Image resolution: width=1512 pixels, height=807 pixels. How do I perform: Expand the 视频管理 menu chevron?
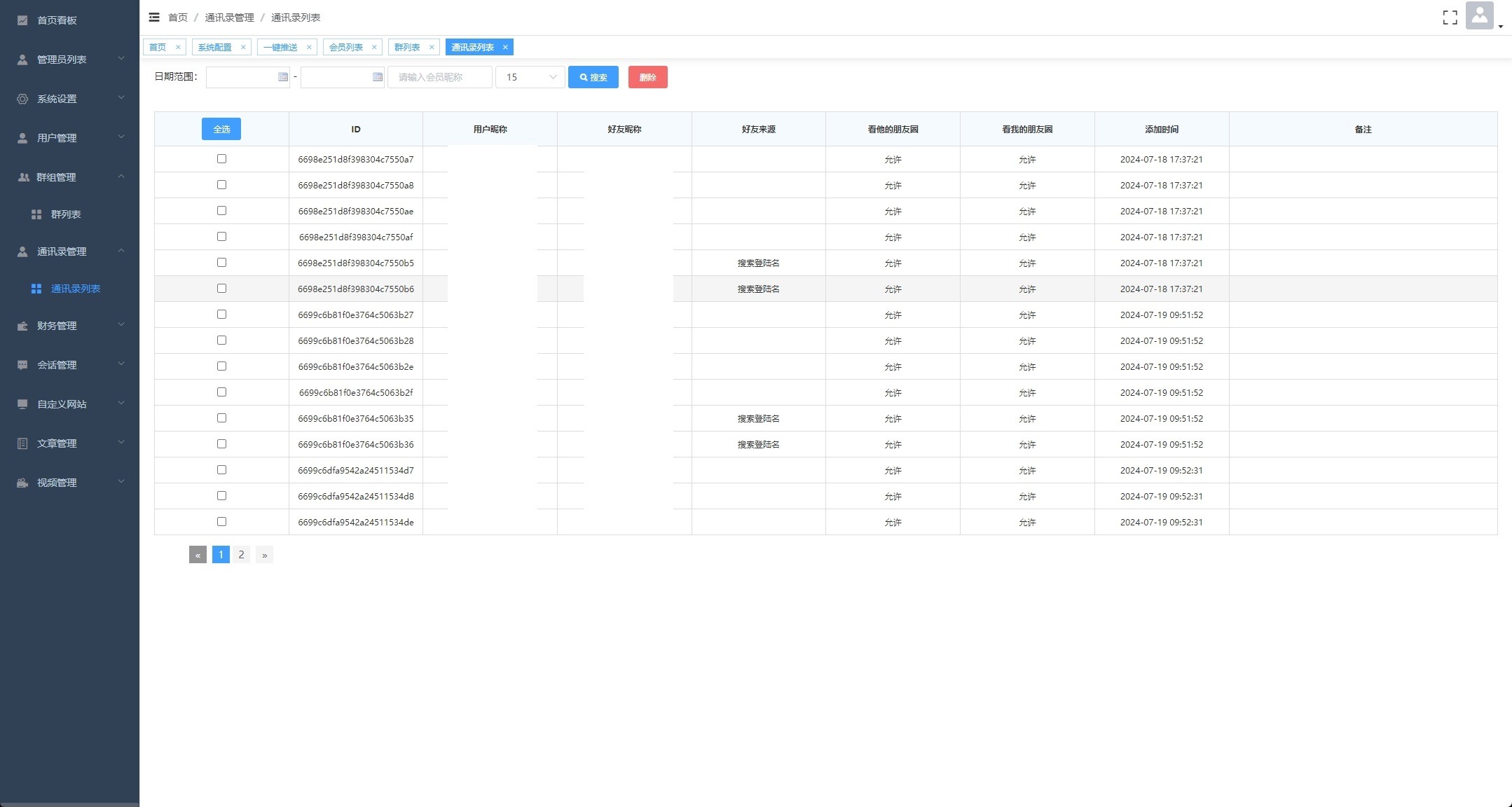(121, 482)
